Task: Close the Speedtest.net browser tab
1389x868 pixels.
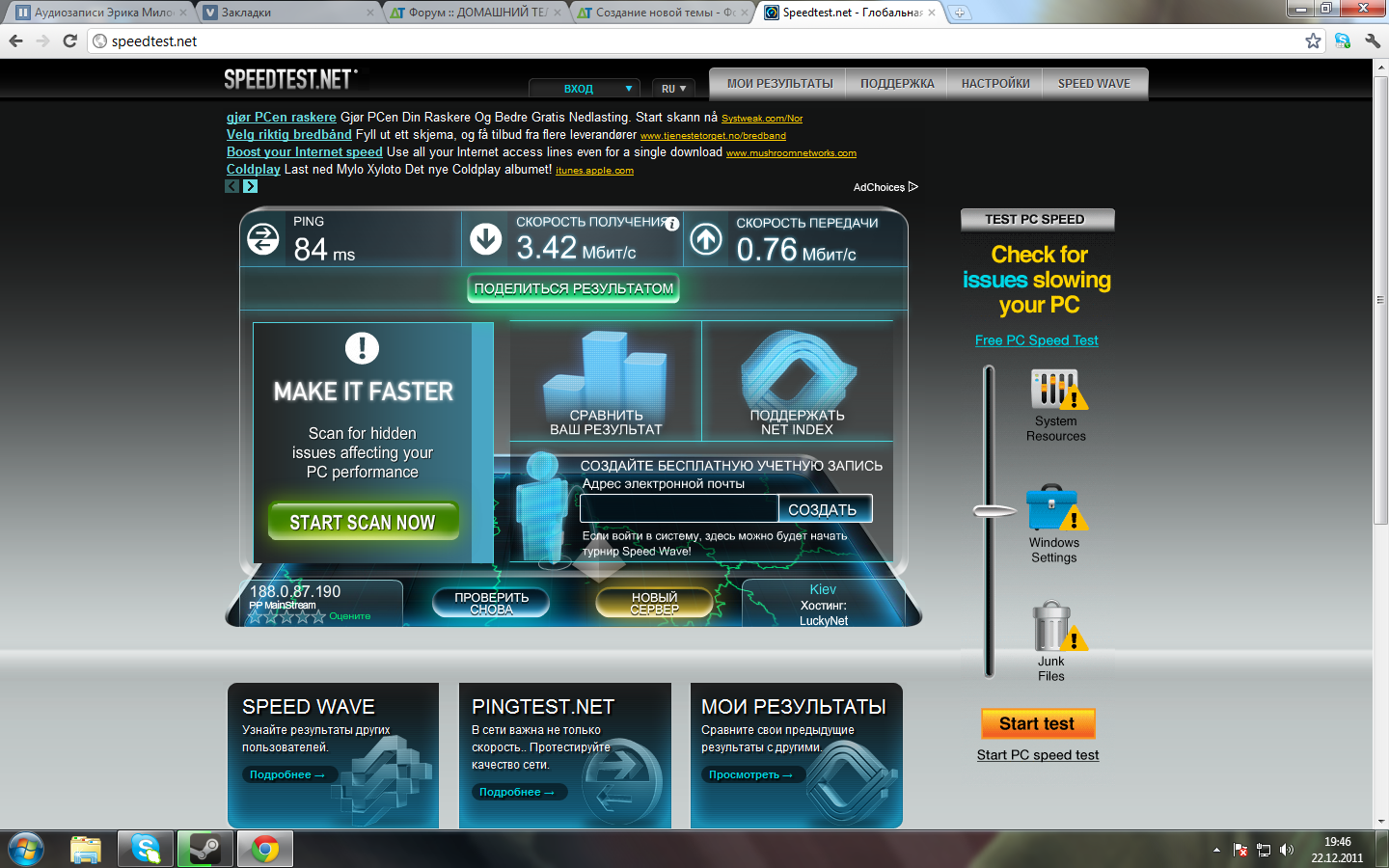Action: click(x=932, y=13)
